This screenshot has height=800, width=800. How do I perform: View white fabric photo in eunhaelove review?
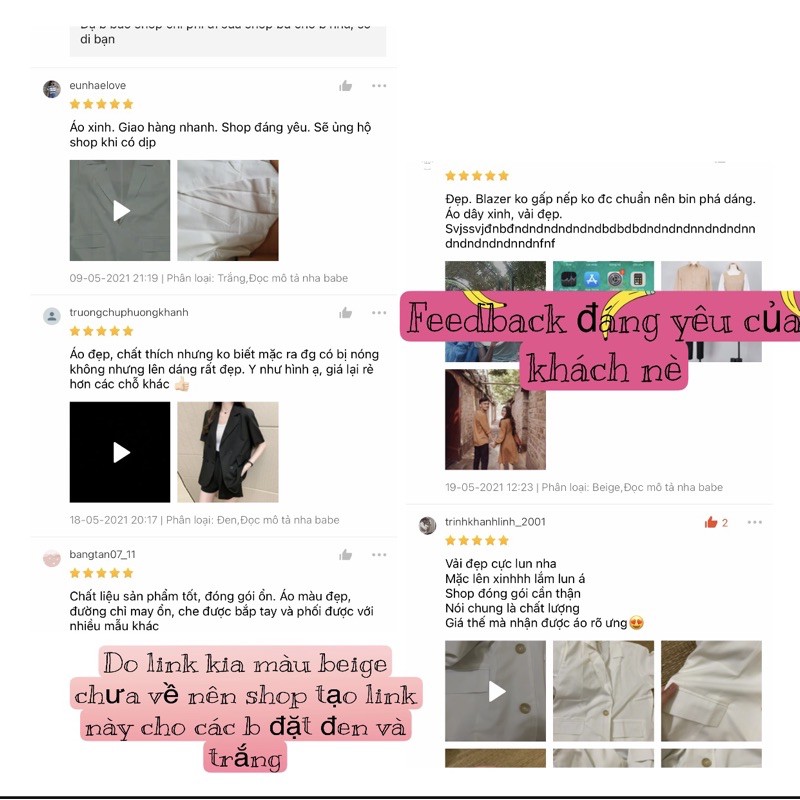pos(228,210)
